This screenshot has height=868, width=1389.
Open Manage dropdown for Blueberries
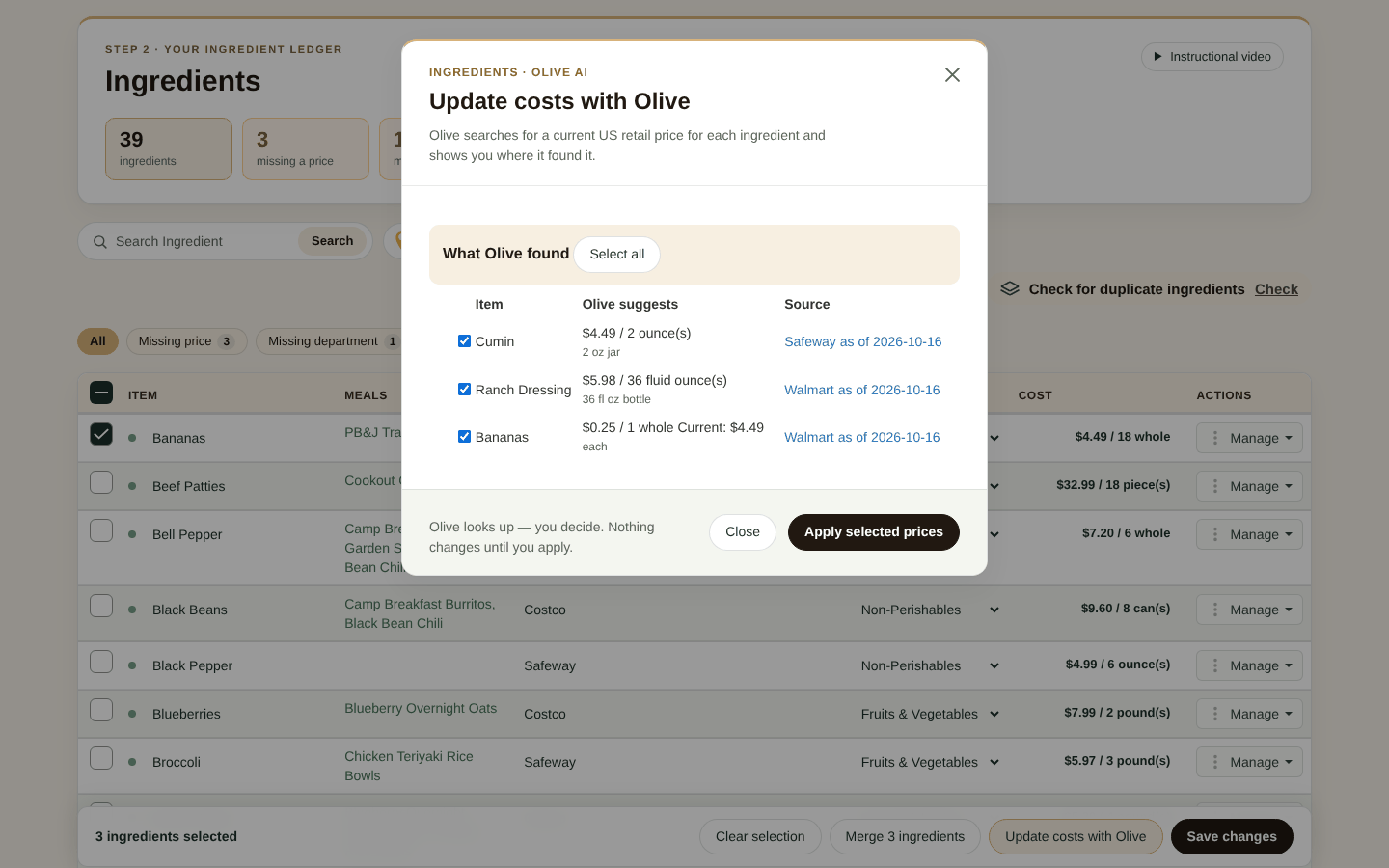[1249, 714]
